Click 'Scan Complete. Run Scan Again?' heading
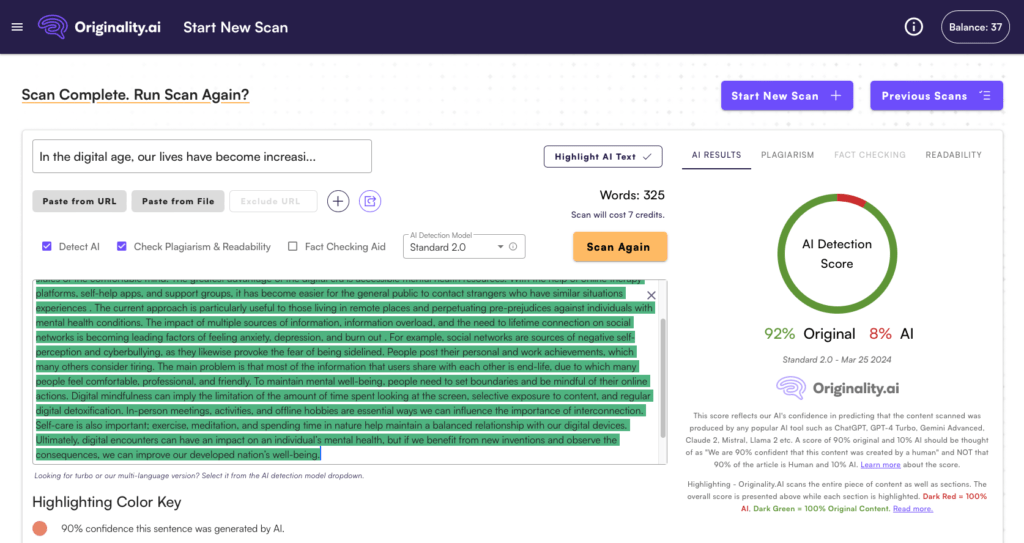The height and width of the screenshot is (543, 1024). (135, 95)
